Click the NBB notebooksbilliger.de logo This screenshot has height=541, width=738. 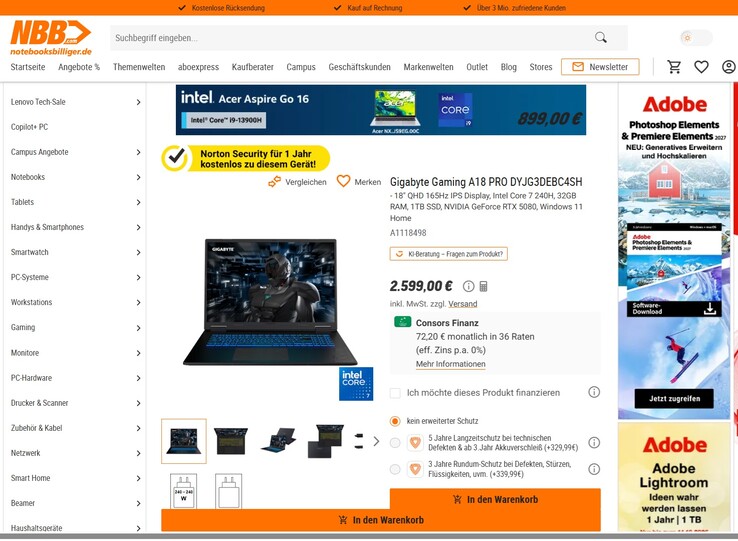coord(51,38)
